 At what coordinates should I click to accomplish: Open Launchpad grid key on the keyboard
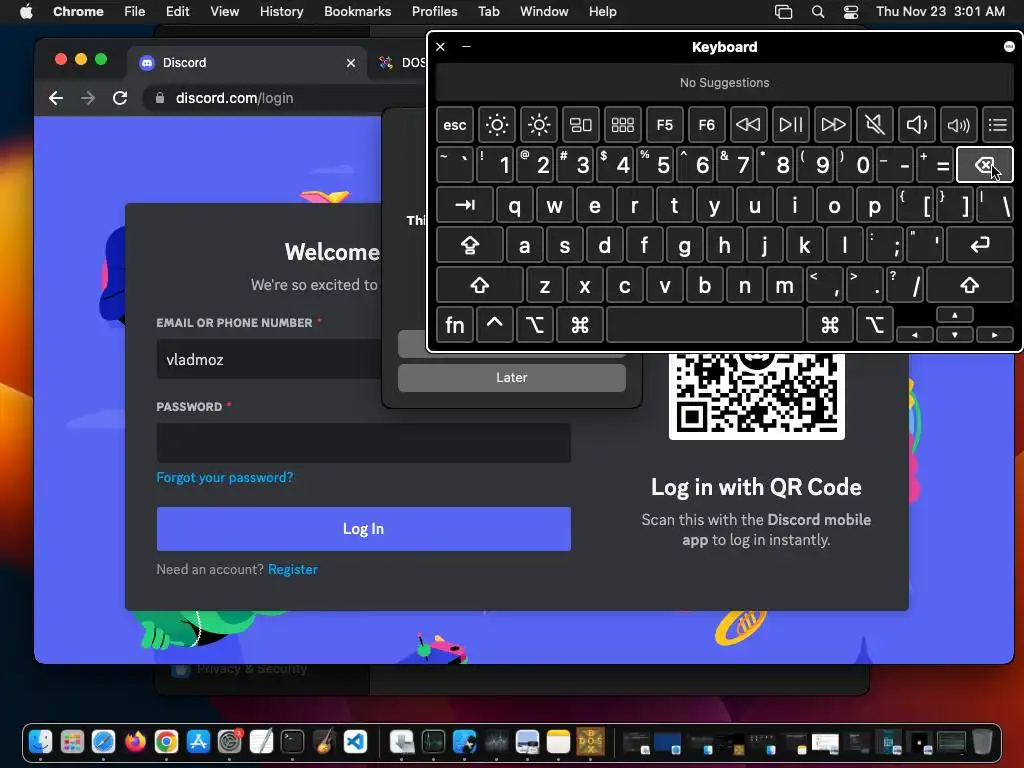pos(622,125)
